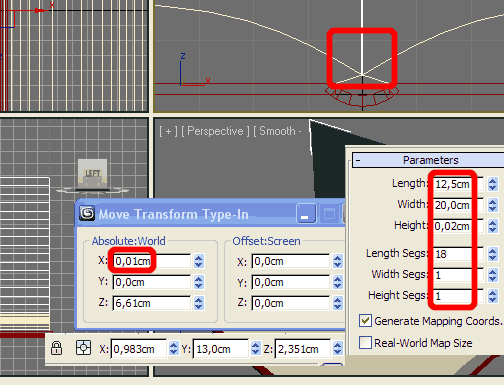Click the Width parameter spinner
Image resolution: width=504 pixels, height=385 pixels.
click(492, 205)
